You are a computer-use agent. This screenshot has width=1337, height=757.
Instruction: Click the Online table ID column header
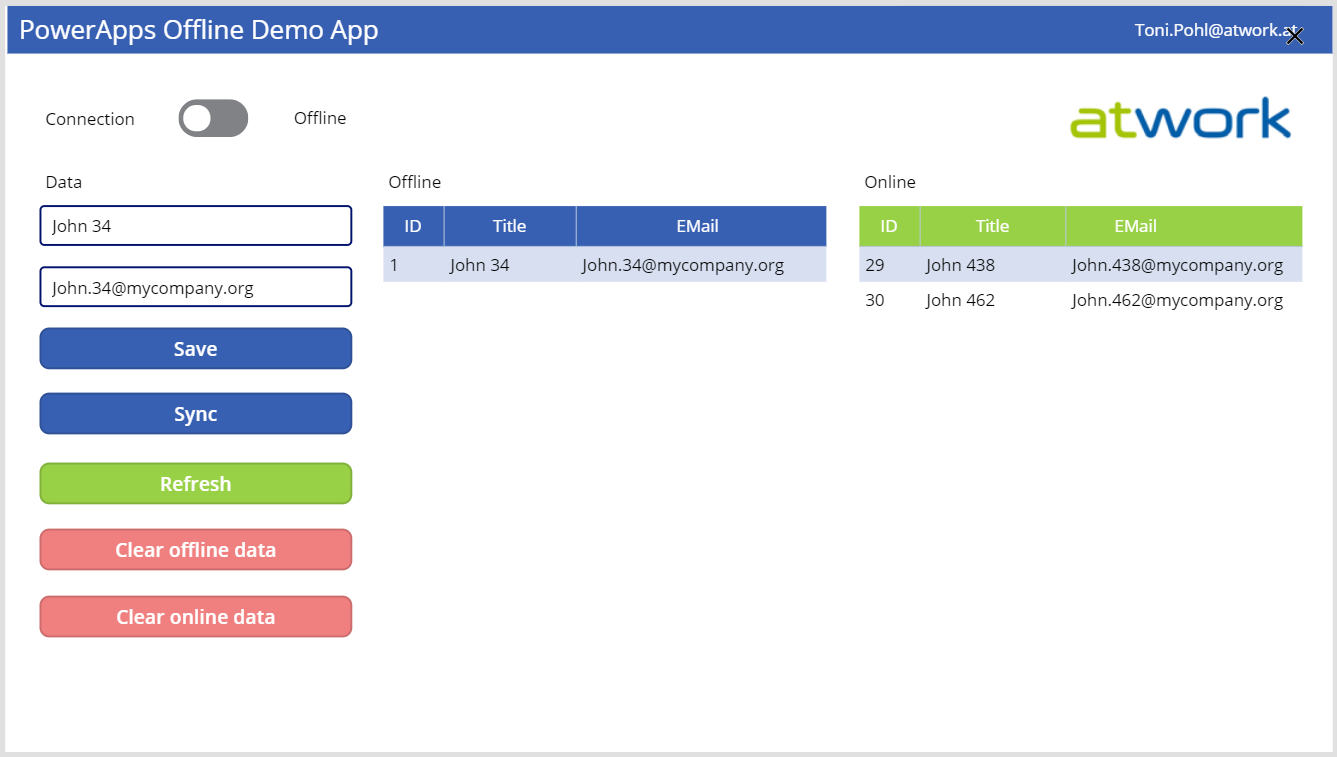tap(889, 226)
